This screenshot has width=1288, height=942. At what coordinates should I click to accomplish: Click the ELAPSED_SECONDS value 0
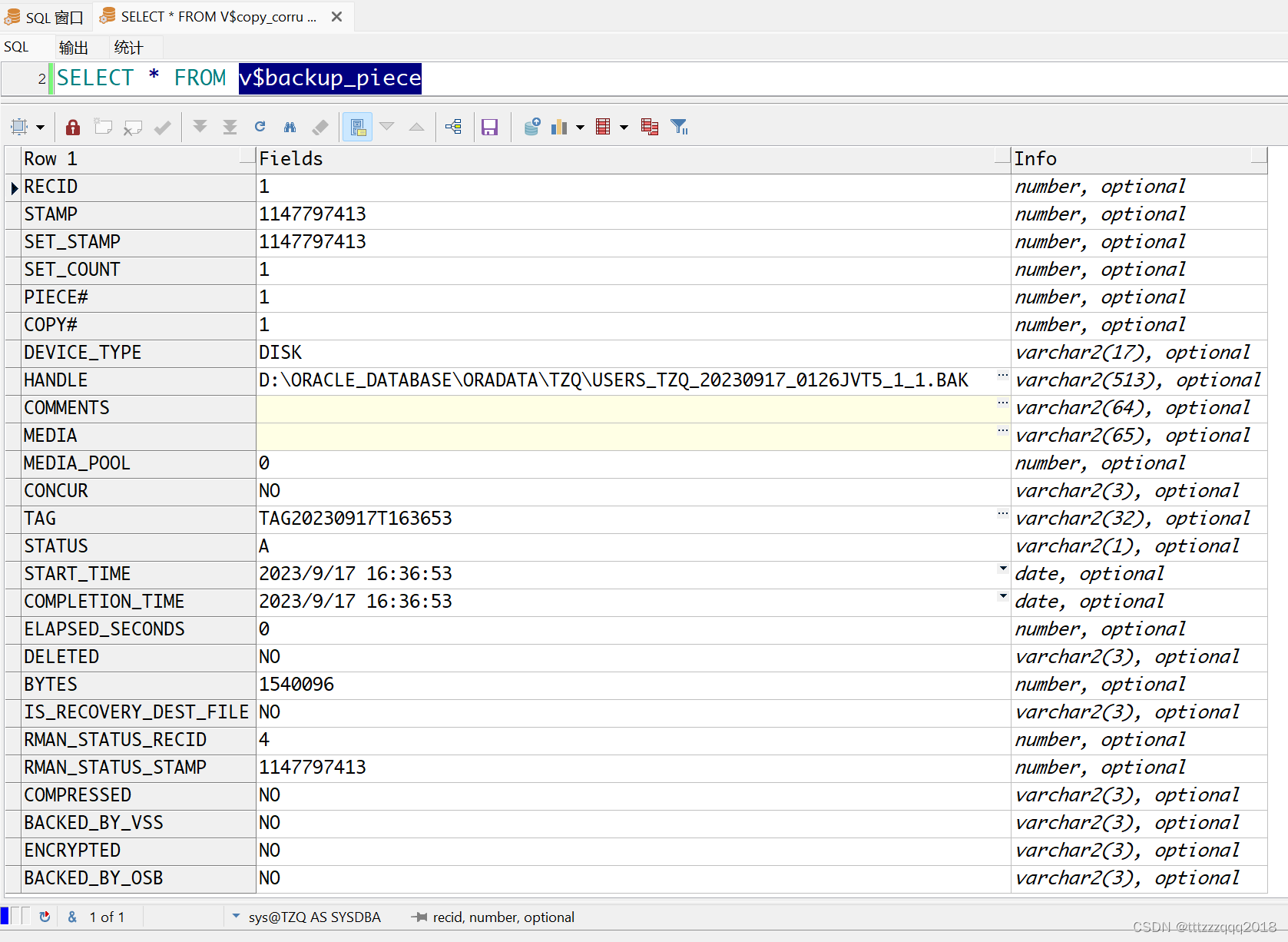[x=264, y=629]
